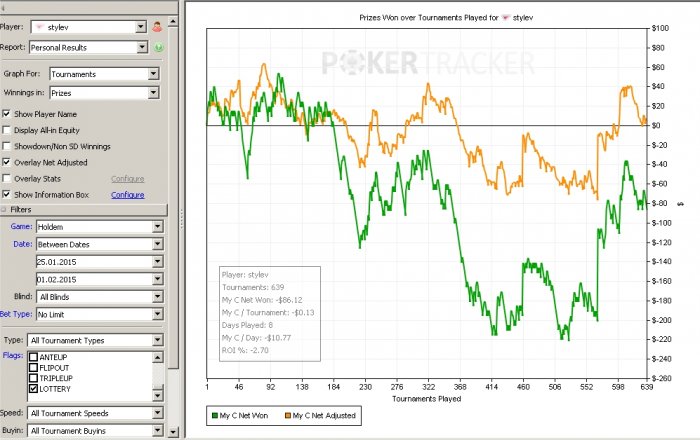
Task: Click the information box on the graph
Action: 270,314
